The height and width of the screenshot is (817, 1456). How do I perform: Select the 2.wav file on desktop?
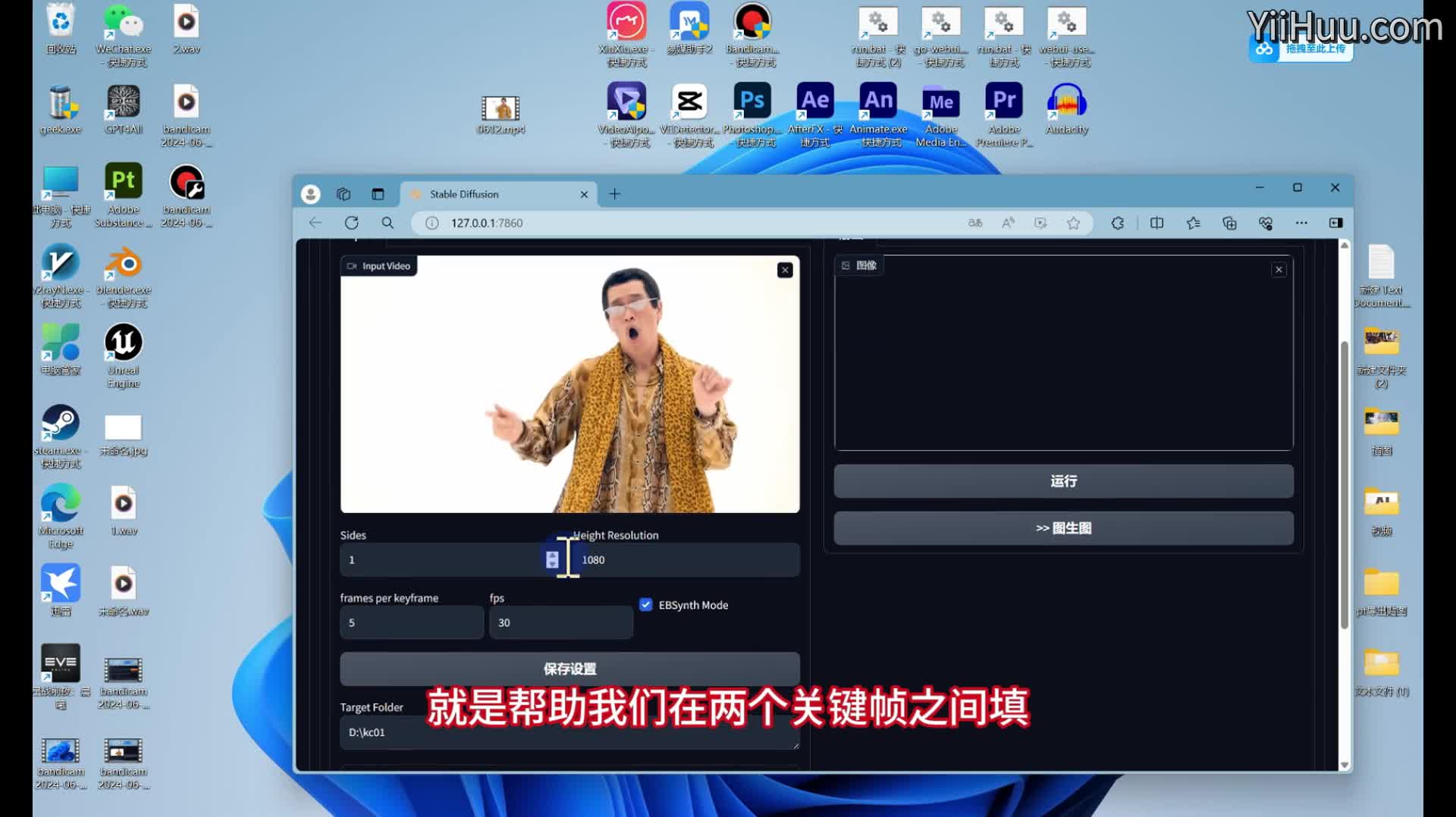187,29
